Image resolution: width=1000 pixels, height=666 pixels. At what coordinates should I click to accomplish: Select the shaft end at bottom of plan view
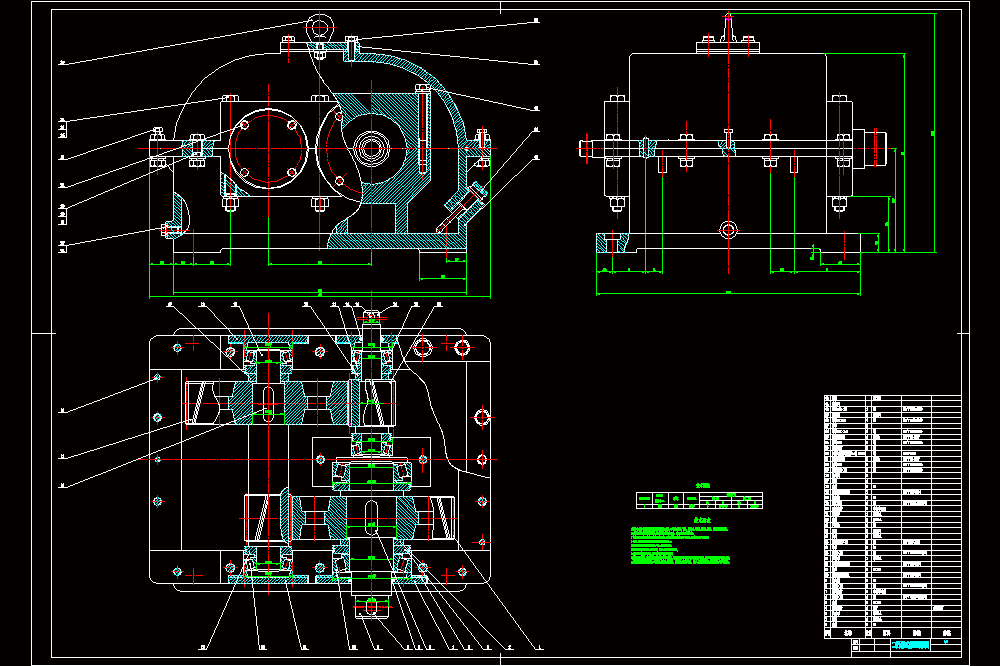[371, 607]
